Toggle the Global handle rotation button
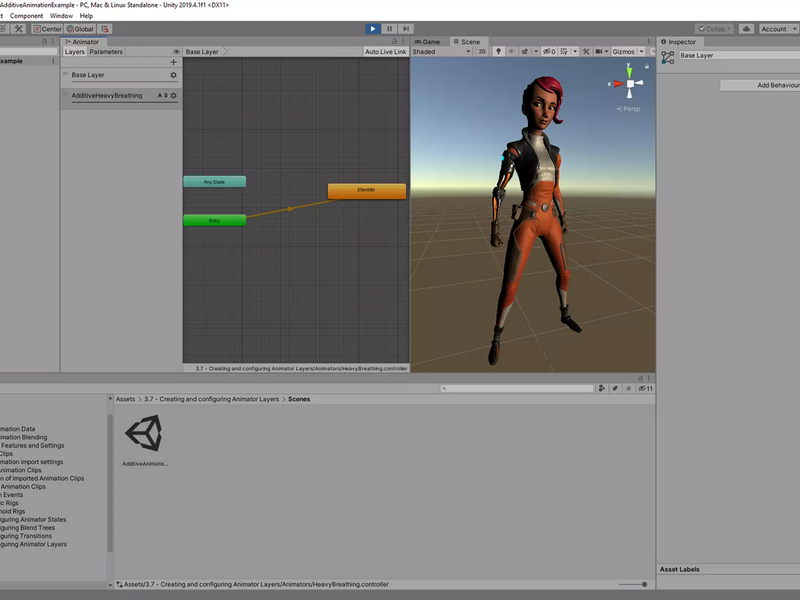Image resolution: width=800 pixels, height=600 pixels. coord(80,29)
